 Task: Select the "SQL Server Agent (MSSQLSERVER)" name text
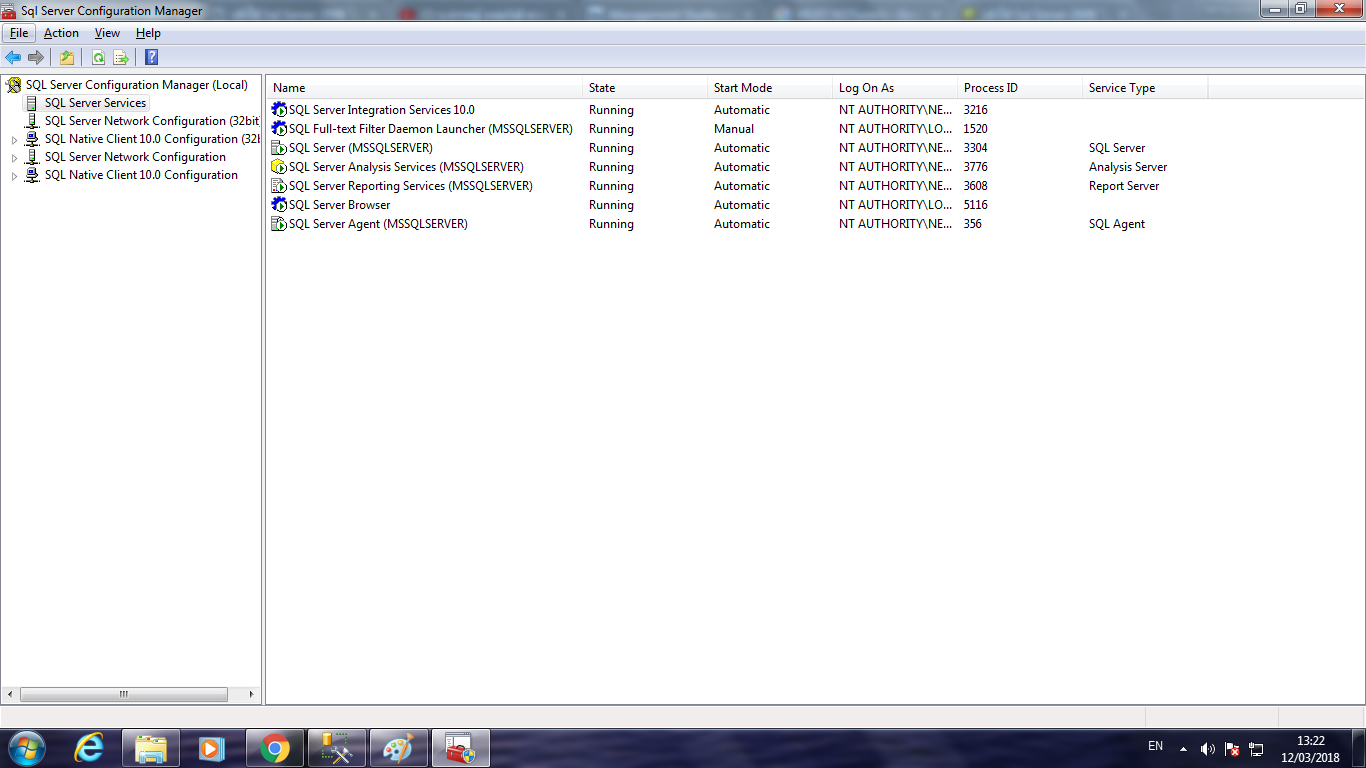(x=378, y=224)
